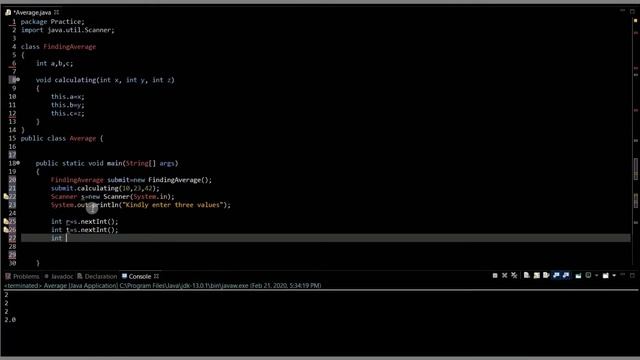Click the top overview ruler warning marker
Screen dimensions: 640x360
(636, 20)
